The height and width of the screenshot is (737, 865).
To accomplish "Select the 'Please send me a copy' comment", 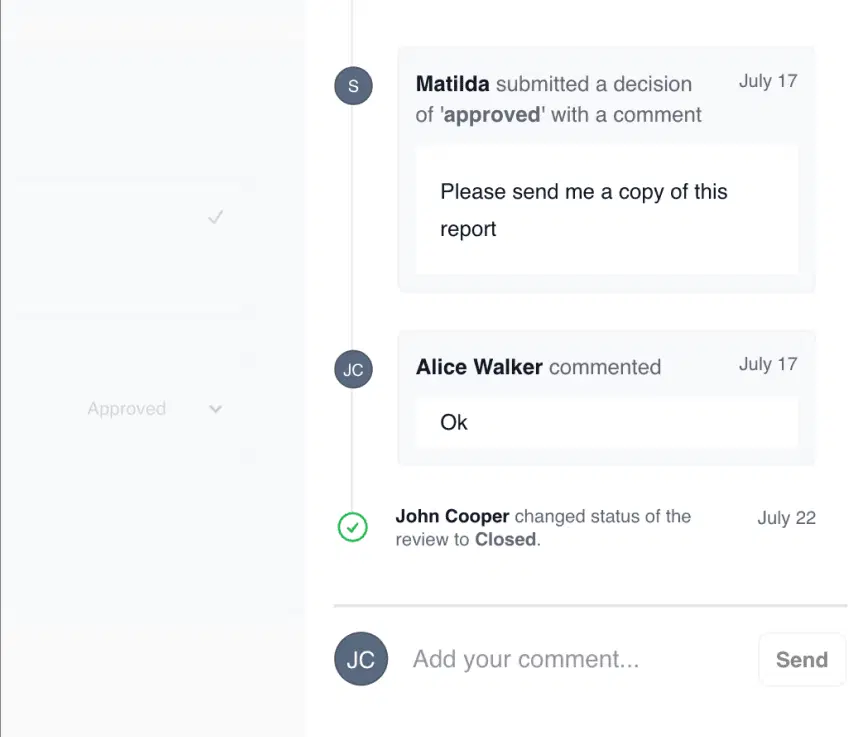I will tap(607, 210).
